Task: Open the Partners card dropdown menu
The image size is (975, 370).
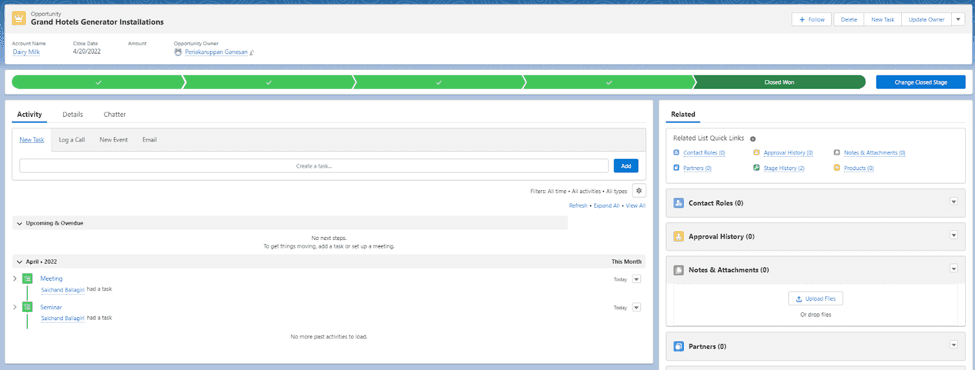Action: (954, 345)
